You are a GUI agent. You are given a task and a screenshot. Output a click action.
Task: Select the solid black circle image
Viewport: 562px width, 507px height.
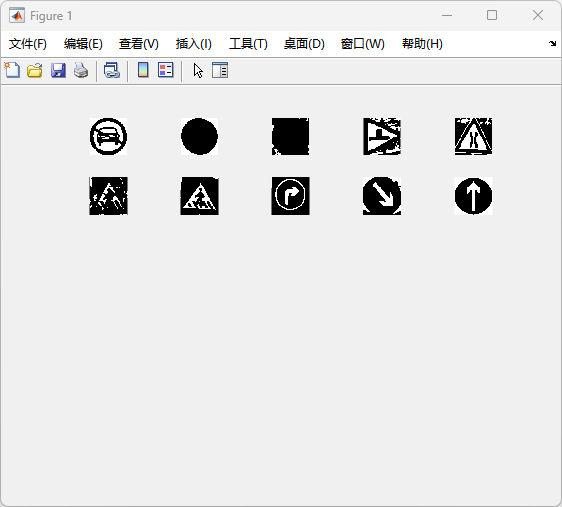click(x=199, y=137)
